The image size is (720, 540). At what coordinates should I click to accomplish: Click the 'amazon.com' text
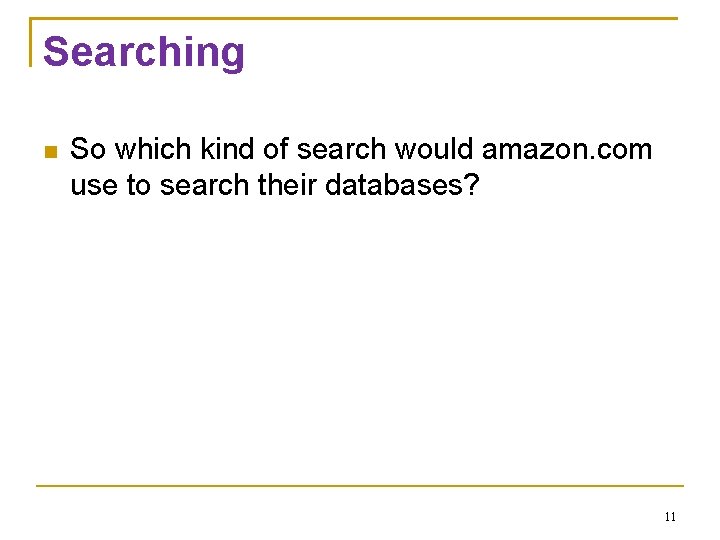(x=567, y=149)
